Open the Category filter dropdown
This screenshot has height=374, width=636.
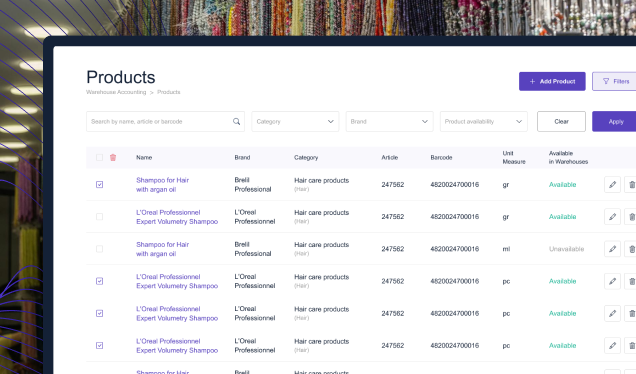click(295, 121)
